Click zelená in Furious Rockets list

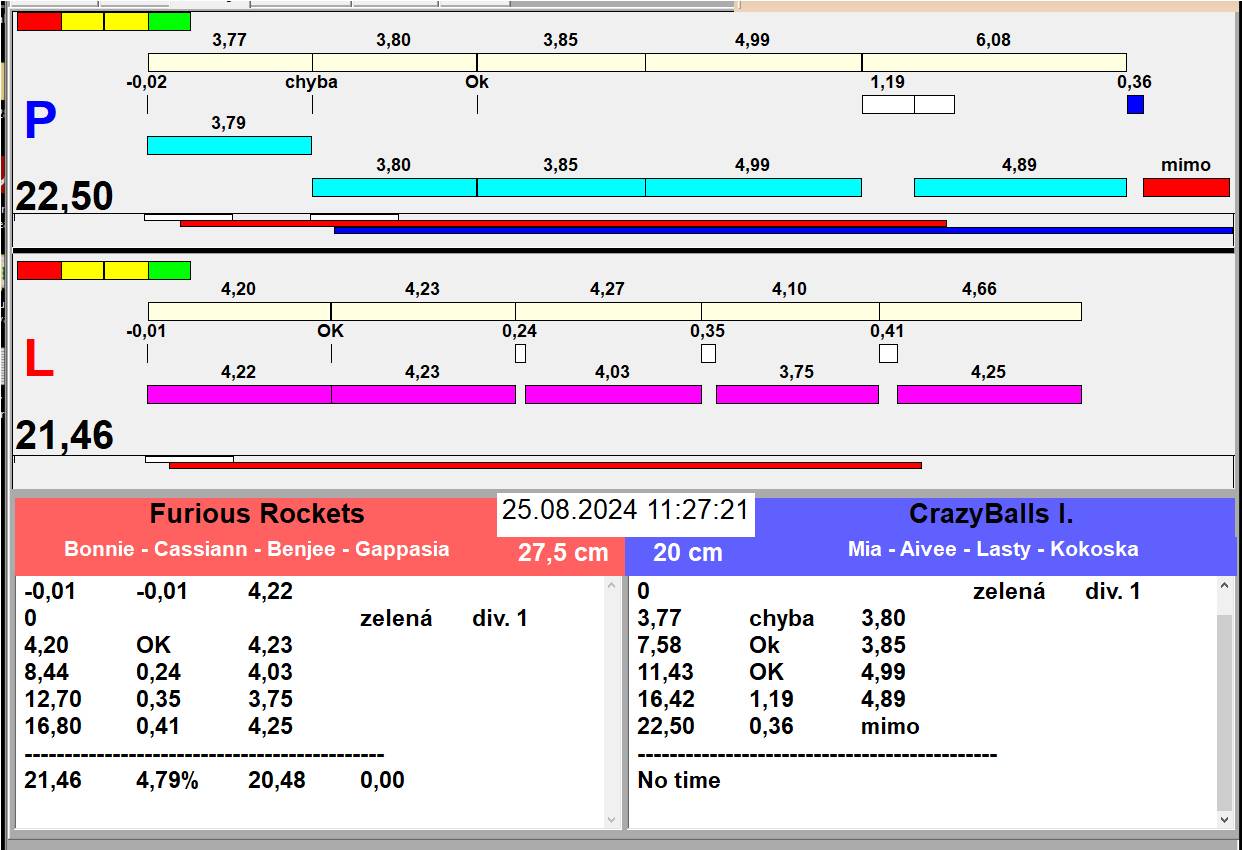[x=396, y=619]
